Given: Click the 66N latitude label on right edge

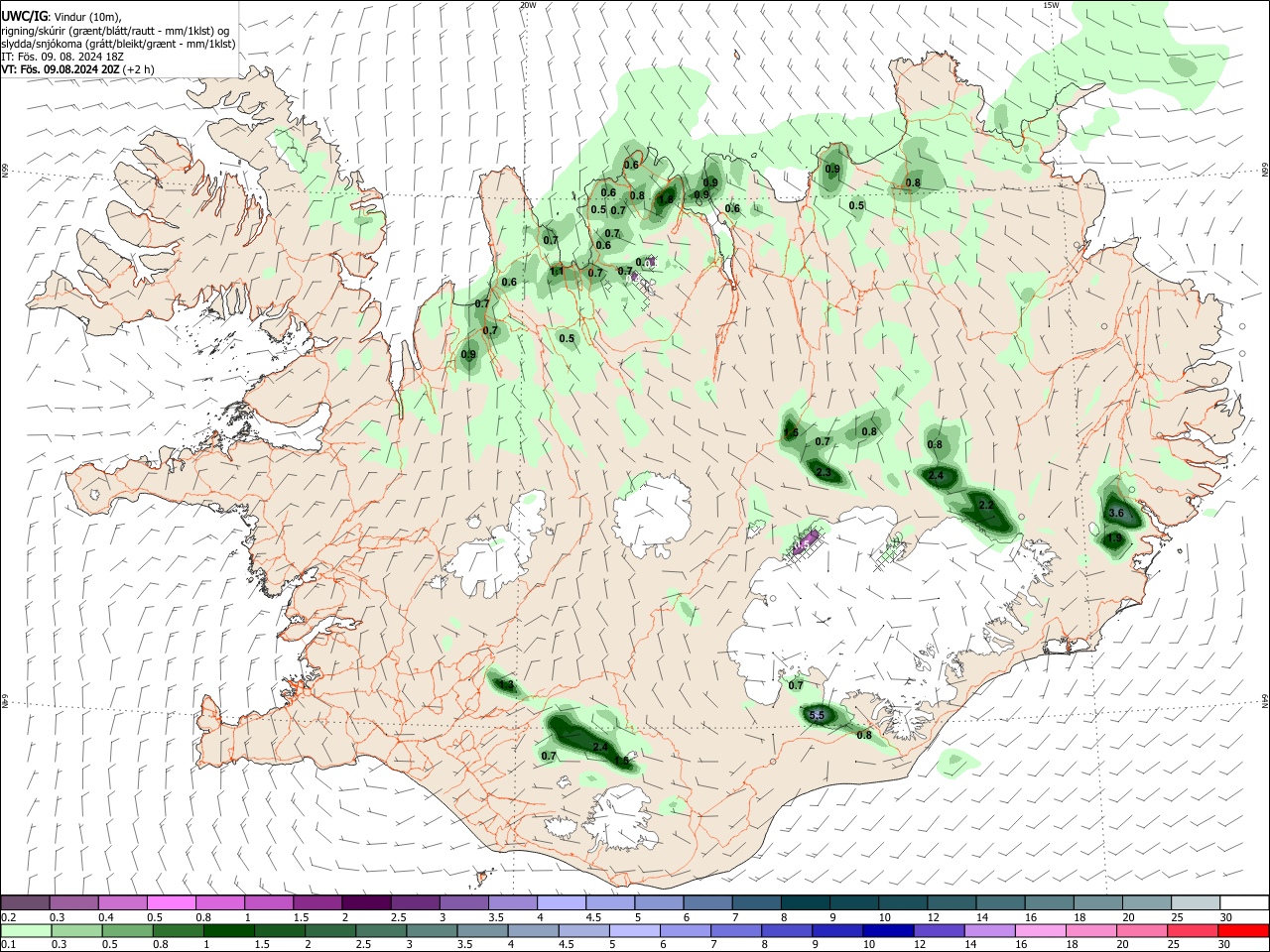Looking at the screenshot, I should [1265, 171].
